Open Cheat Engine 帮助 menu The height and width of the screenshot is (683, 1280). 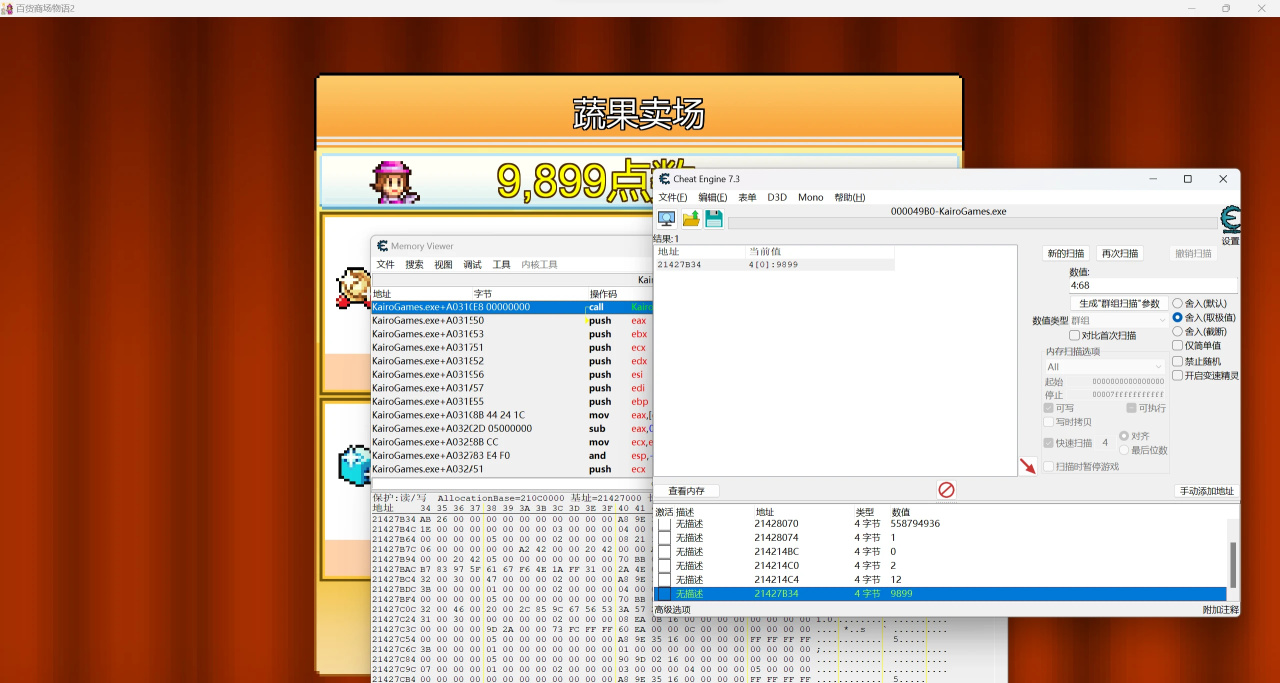tap(850, 197)
